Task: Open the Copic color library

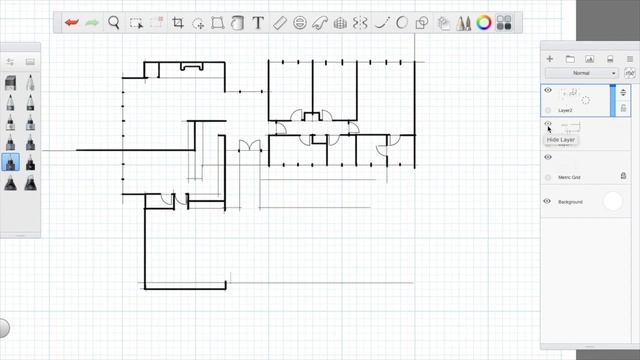Action: tap(444, 23)
